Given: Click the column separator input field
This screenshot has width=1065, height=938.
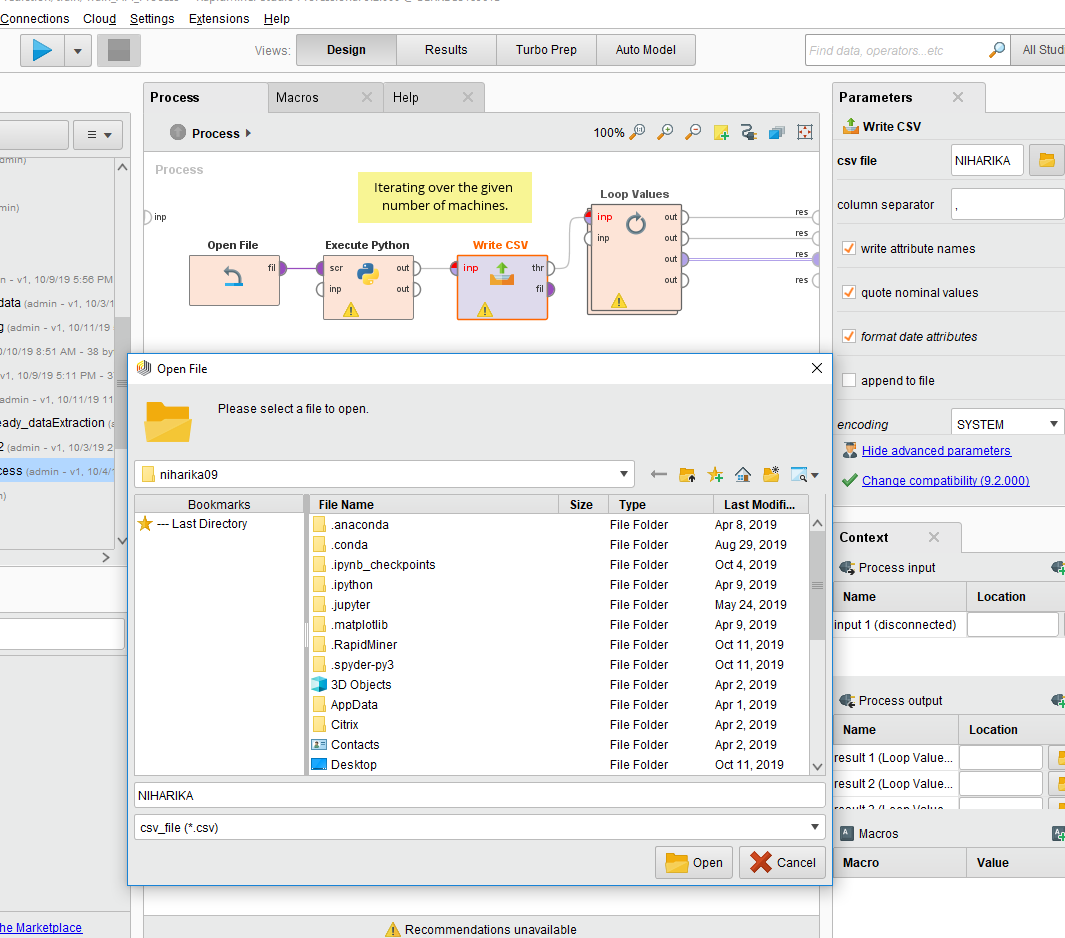Looking at the screenshot, I should click(1007, 204).
